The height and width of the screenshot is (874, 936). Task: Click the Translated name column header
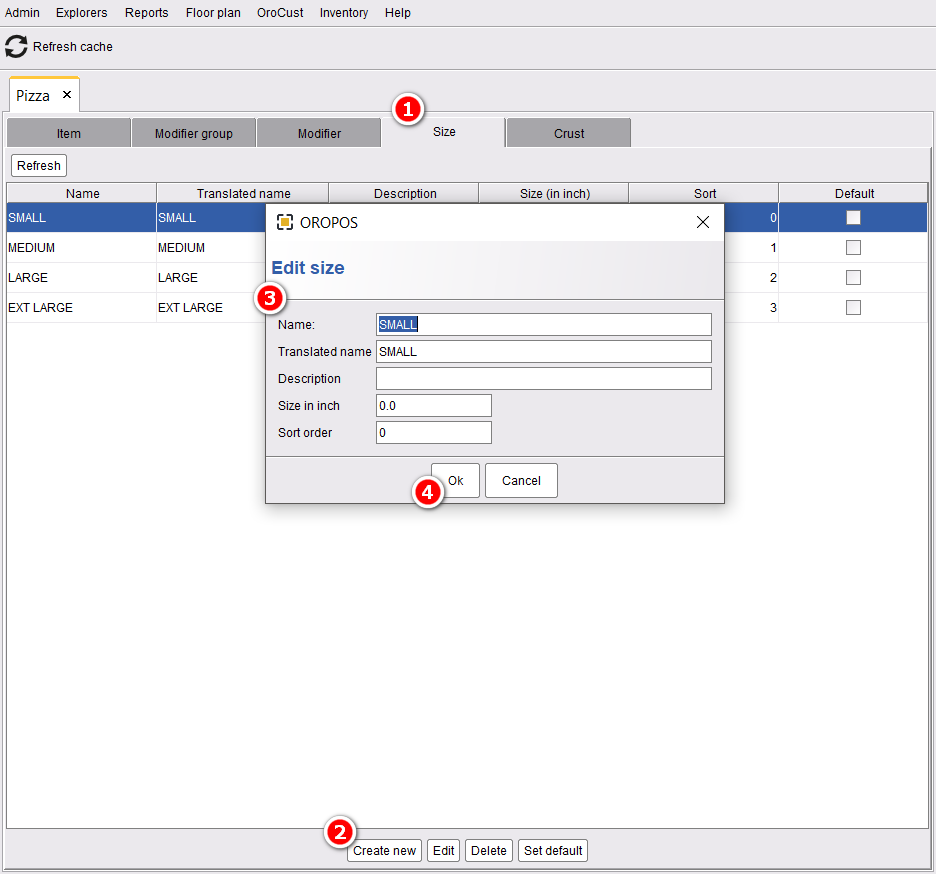(x=244, y=193)
